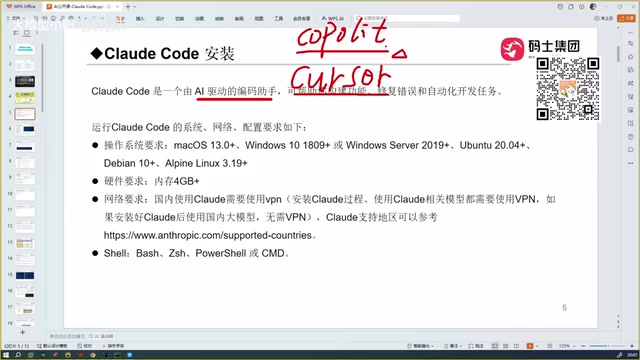640x360 pixels.
Task: Click the more options ellipsis in right sidebar
Action: coord(631,163)
